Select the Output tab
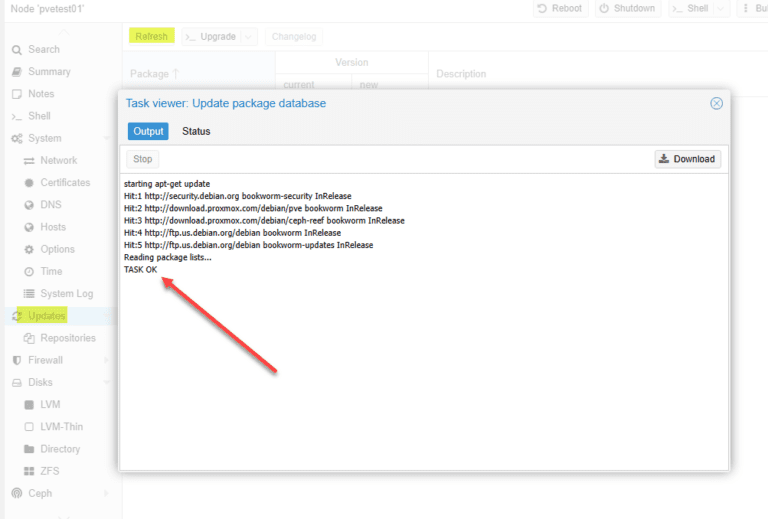The image size is (768, 519). coord(148,131)
